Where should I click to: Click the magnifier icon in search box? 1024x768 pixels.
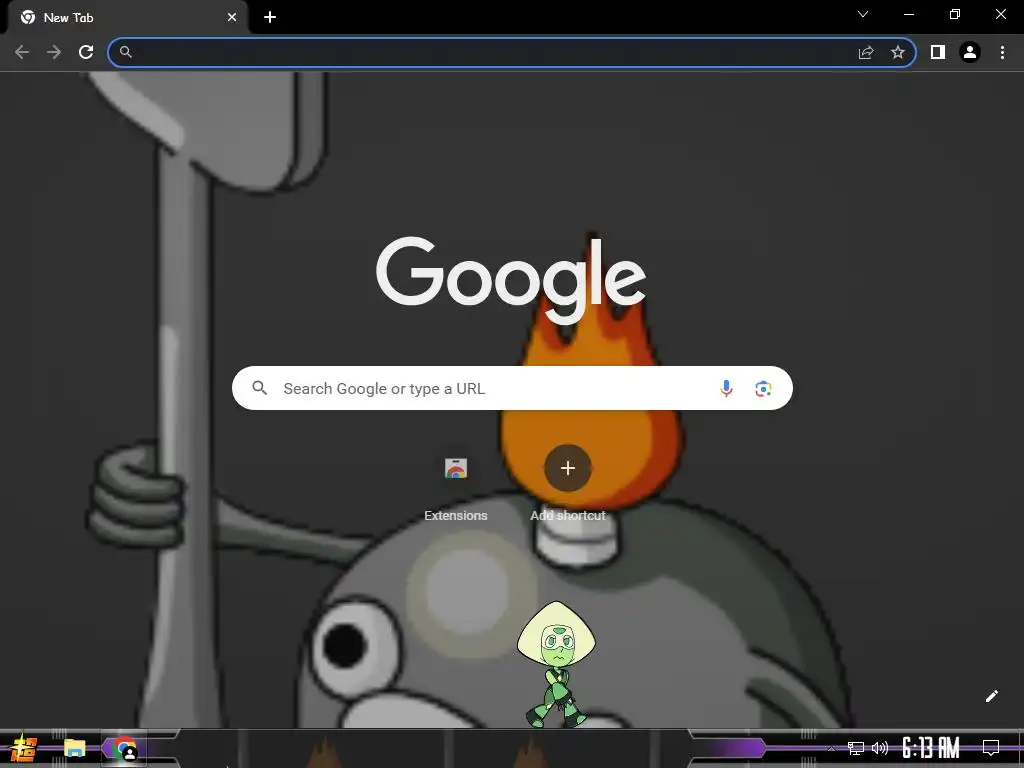tap(259, 388)
